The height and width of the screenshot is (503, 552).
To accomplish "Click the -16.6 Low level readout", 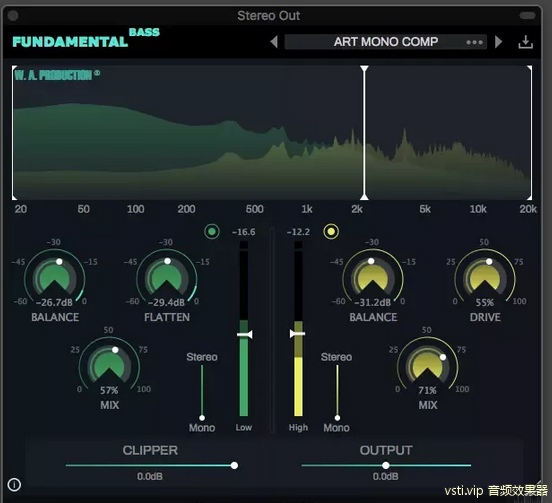I will pos(244,232).
